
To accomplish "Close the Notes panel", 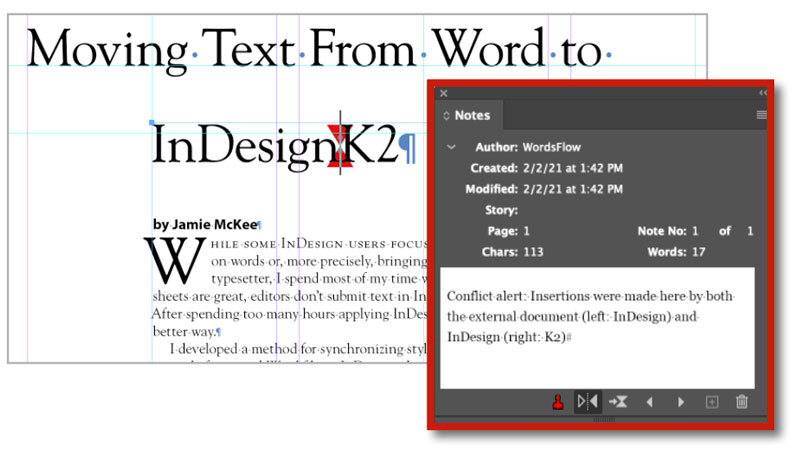I will [x=444, y=93].
